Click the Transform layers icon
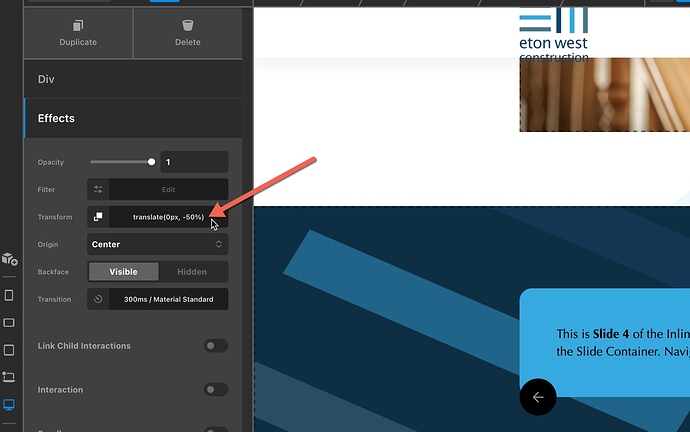The image size is (690, 432). [x=98, y=217]
